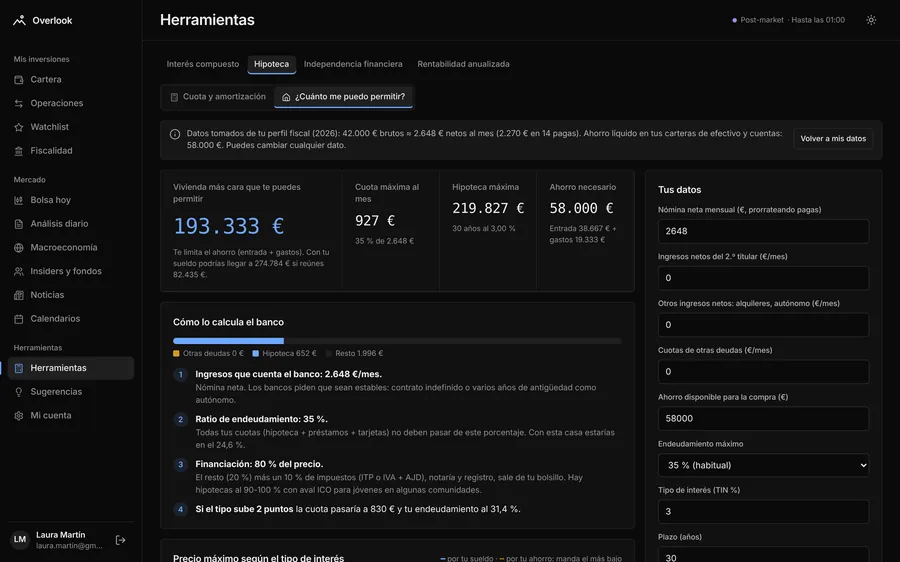Click the 219.827 € Hipoteca máxima value
This screenshot has width=900, height=562.
[x=488, y=208]
